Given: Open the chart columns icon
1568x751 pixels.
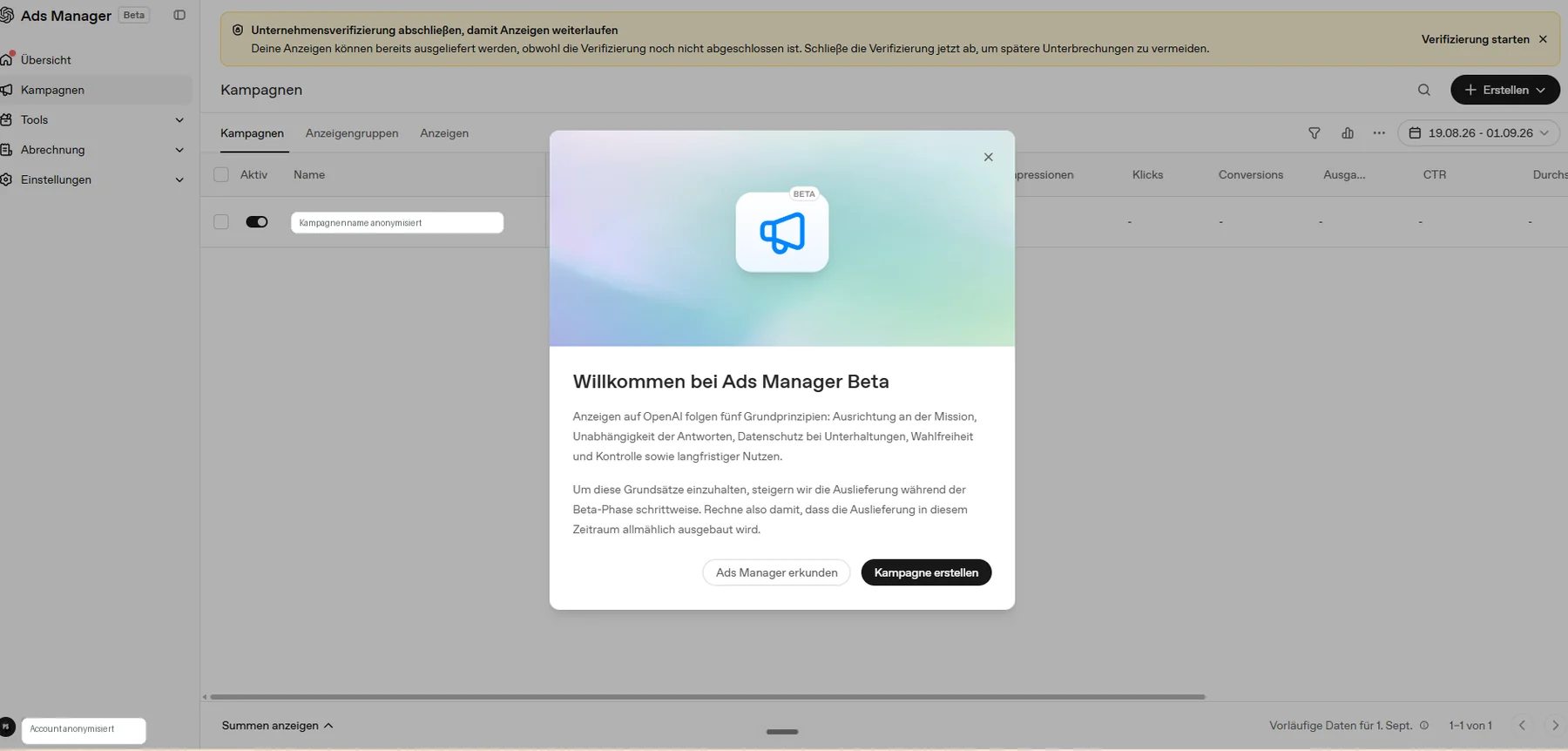Looking at the screenshot, I should point(1348,133).
